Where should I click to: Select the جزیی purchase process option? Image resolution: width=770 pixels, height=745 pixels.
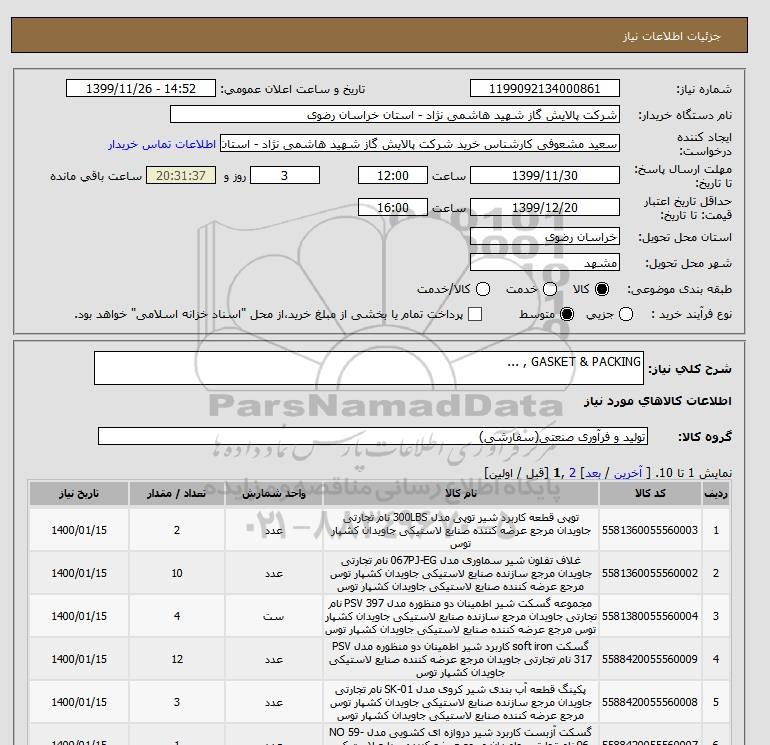pyautogui.click(x=627, y=314)
